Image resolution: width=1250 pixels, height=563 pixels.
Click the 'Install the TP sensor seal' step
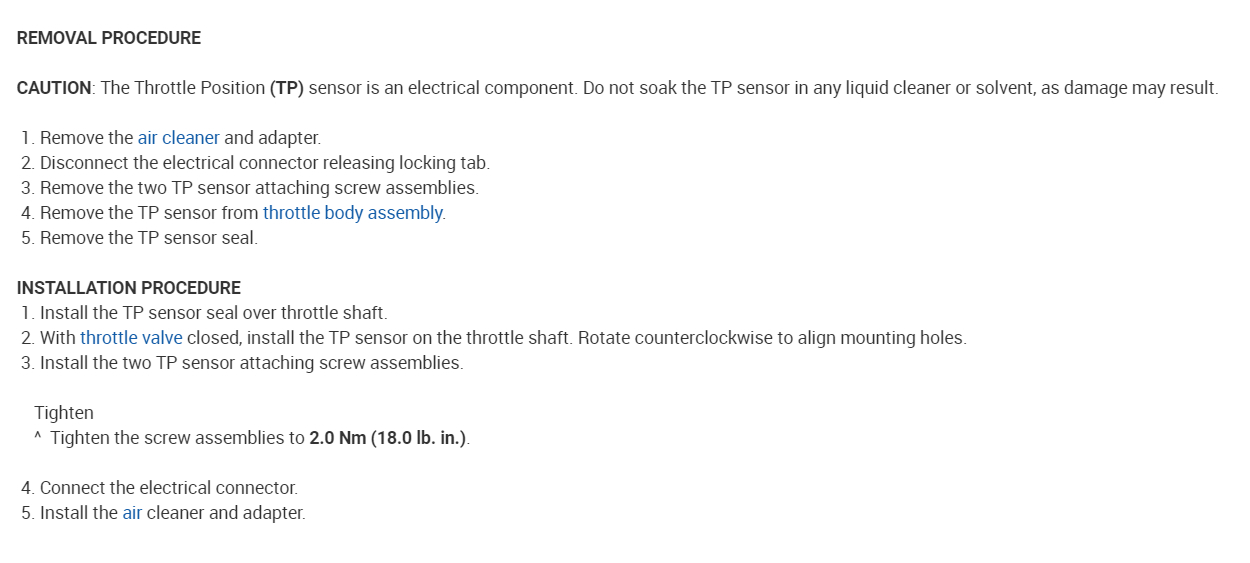(213, 313)
